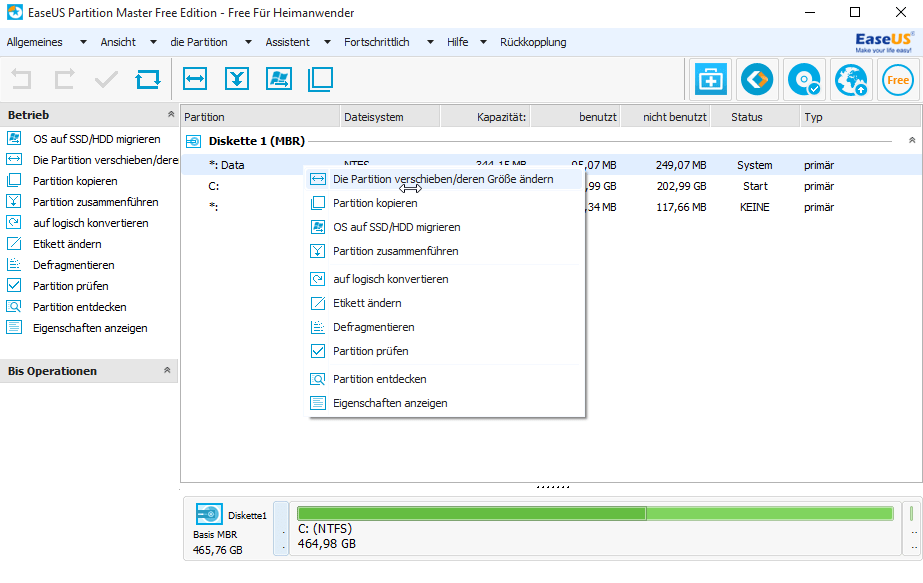Choose OS auf SSD/HDD migrieren in context menu
The height and width of the screenshot is (583, 923).
(444, 227)
